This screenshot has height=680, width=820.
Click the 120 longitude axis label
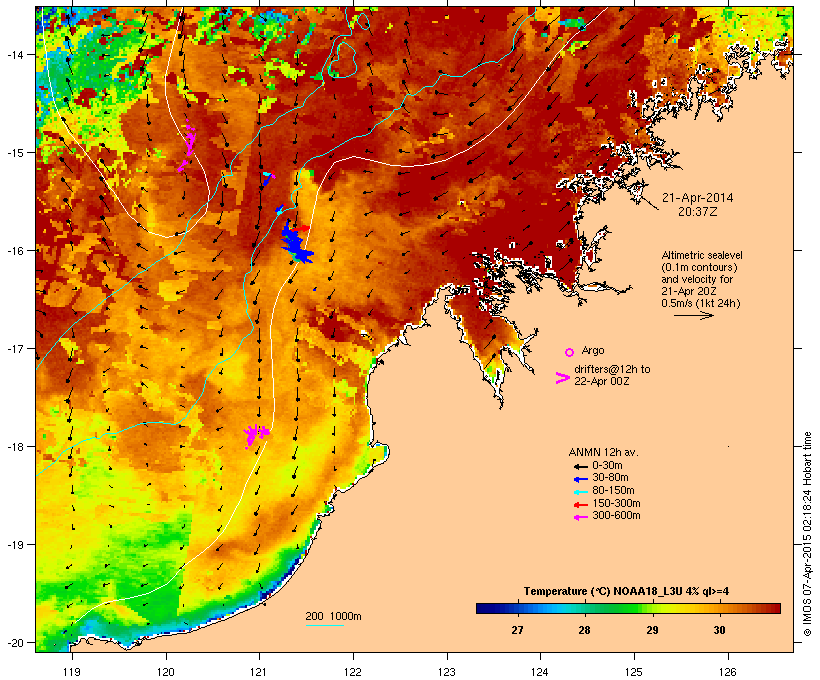tap(166, 672)
